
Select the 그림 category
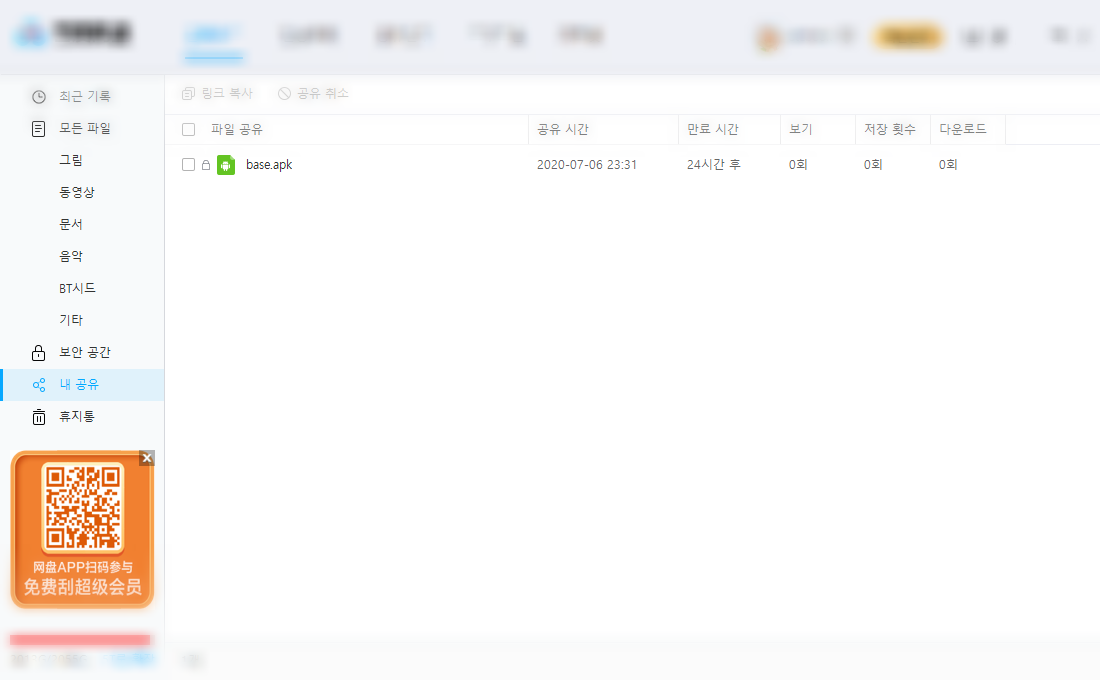(71, 160)
